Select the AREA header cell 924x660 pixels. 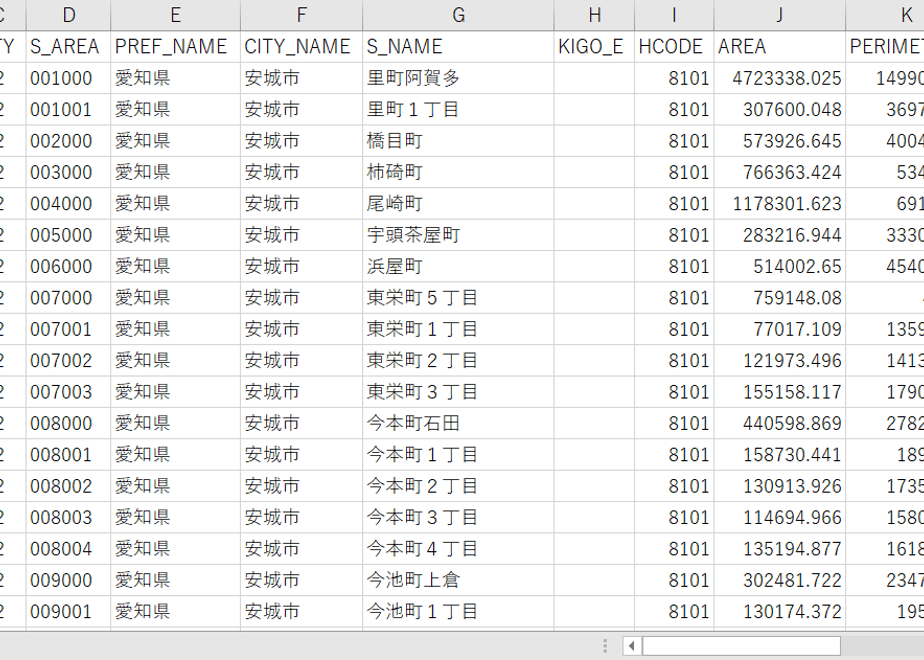click(x=780, y=47)
